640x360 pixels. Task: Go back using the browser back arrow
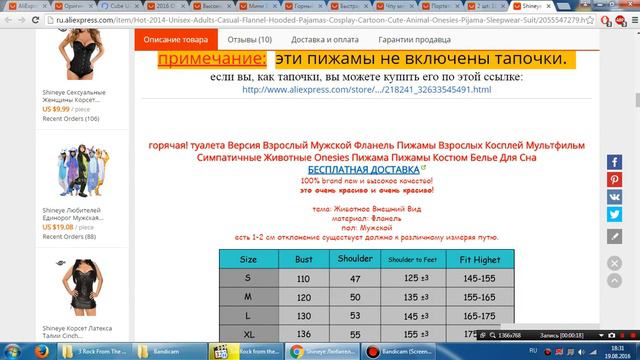point(9,20)
